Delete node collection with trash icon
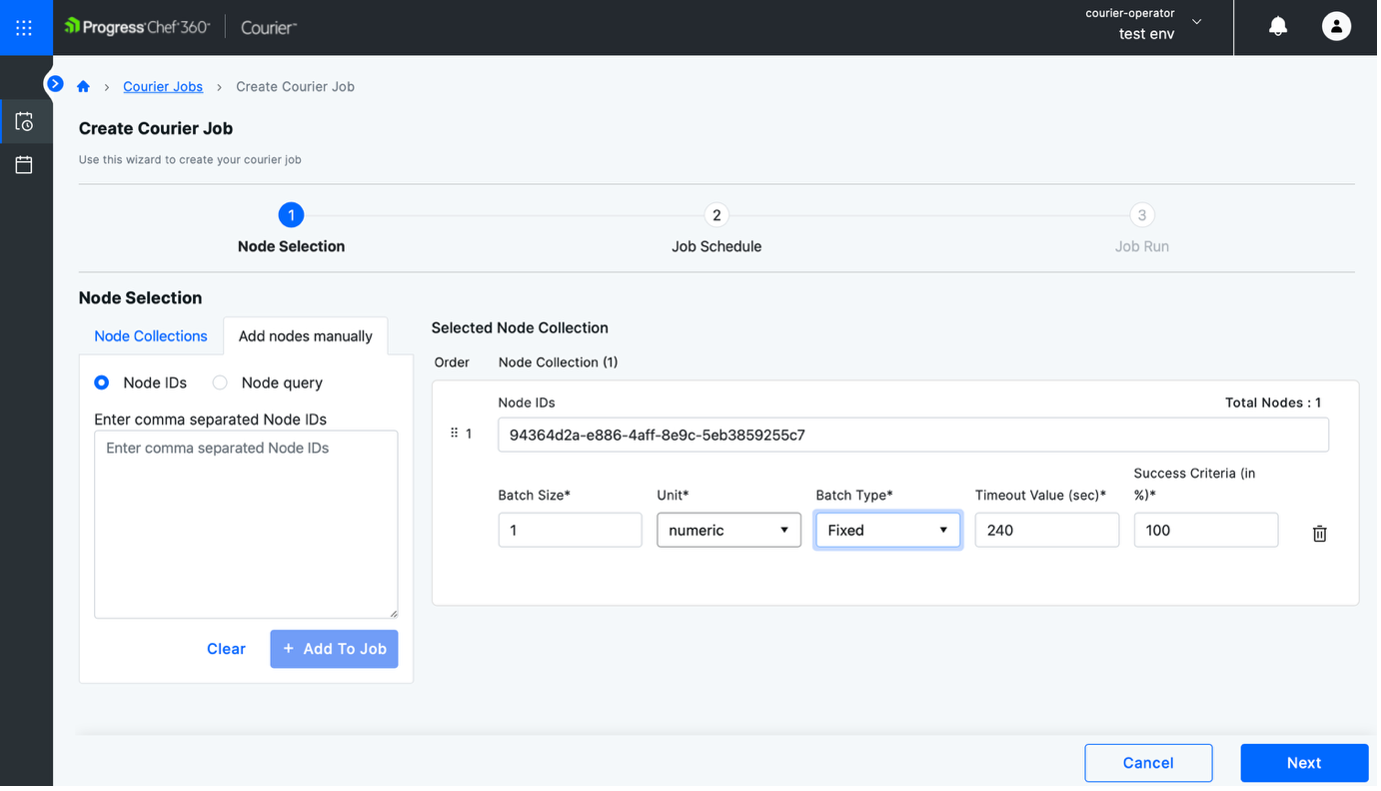The width and height of the screenshot is (1381, 791). tap(1319, 534)
